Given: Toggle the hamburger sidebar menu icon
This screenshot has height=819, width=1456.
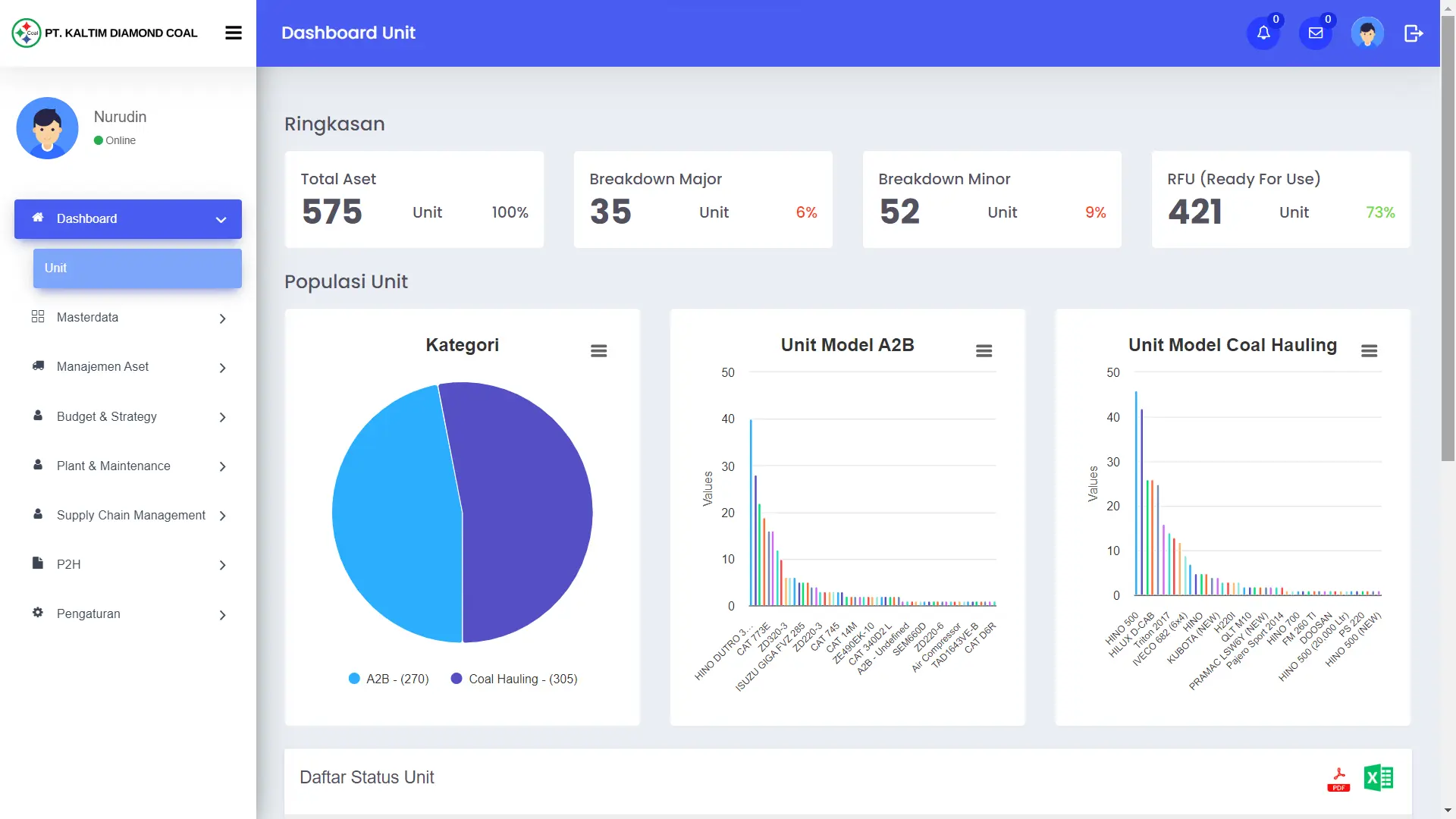Looking at the screenshot, I should pyautogui.click(x=234, y=33).
